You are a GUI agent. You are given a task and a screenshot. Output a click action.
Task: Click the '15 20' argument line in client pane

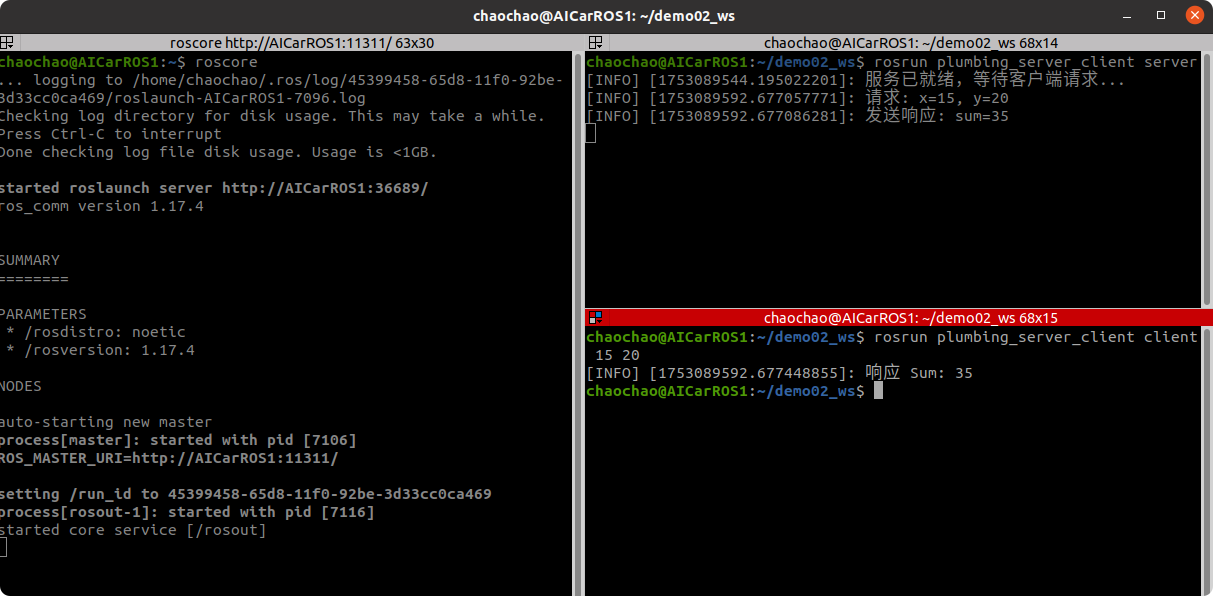617,355
